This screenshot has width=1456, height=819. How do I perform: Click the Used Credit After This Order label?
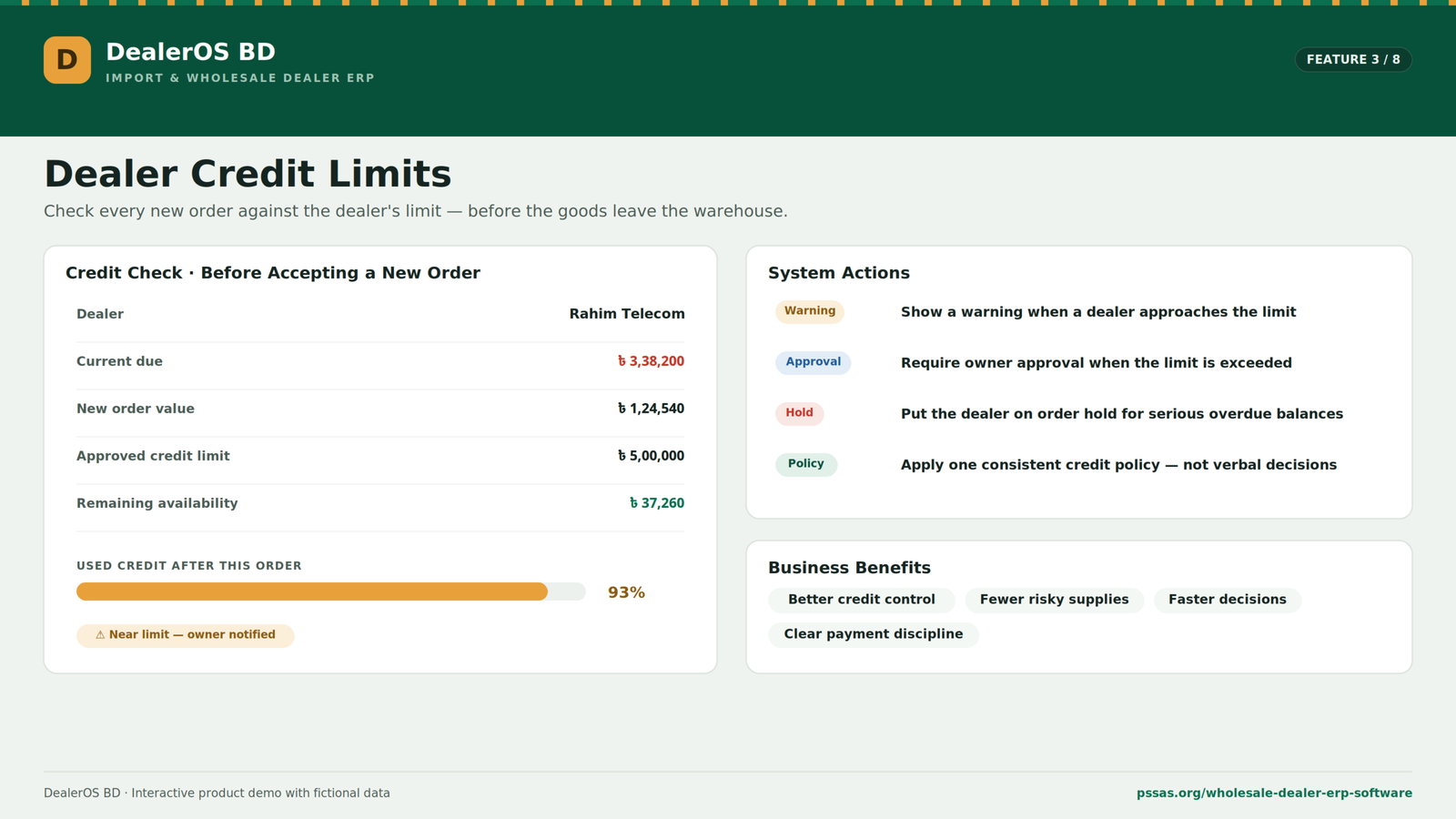click(189, 566)
